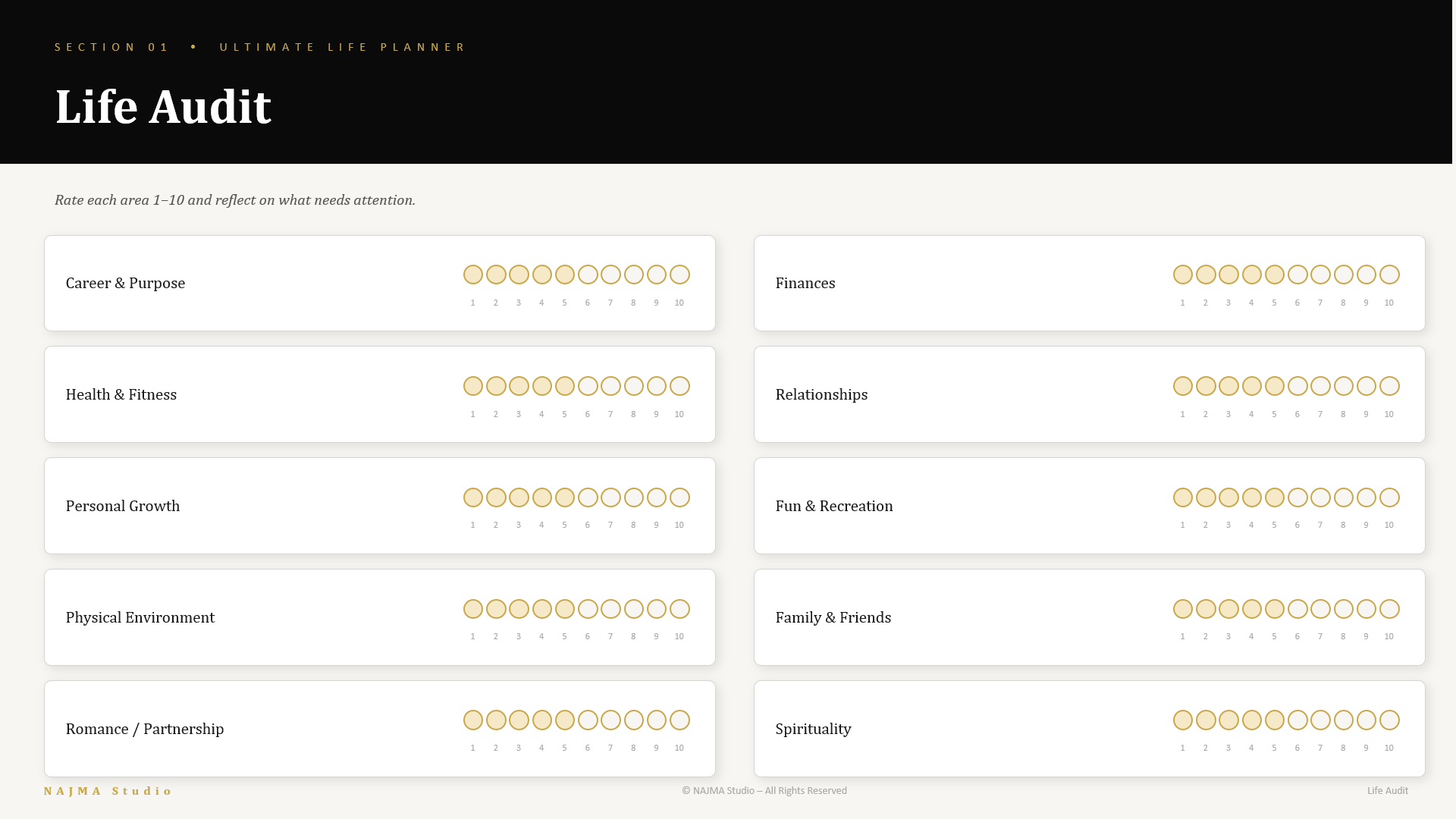Click the Fun & Recreation label

[x=834, y=506]
